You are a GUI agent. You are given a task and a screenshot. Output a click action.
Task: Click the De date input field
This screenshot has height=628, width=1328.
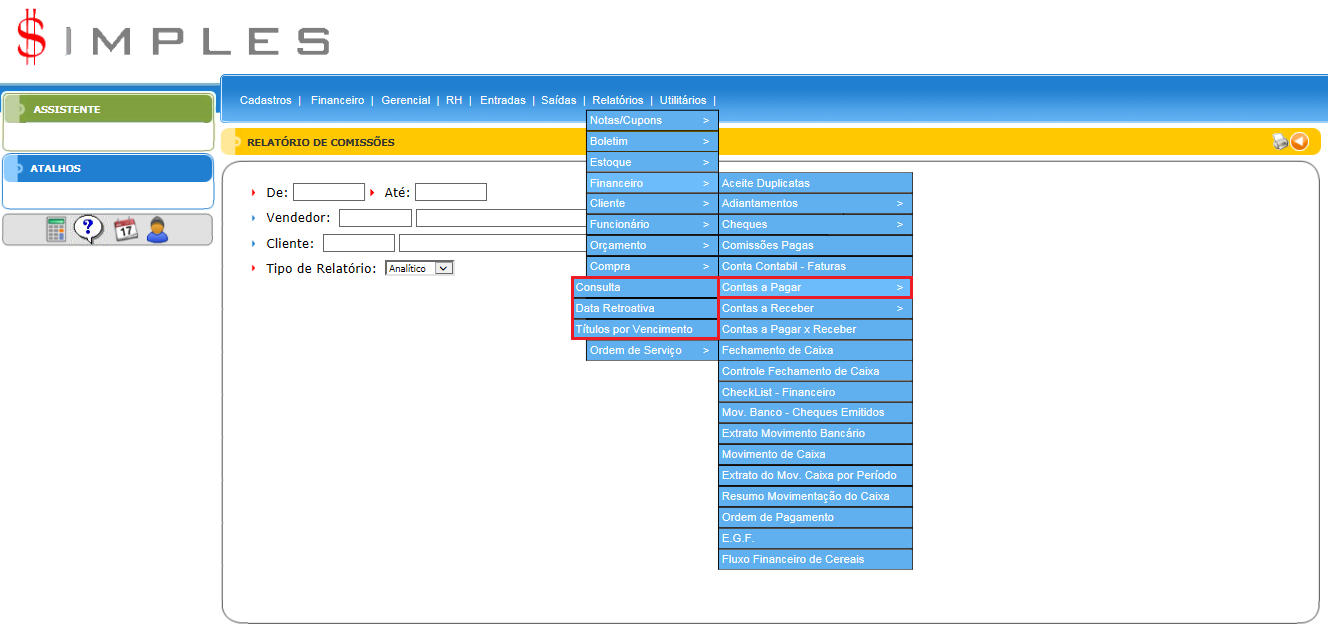click(328, 192)
